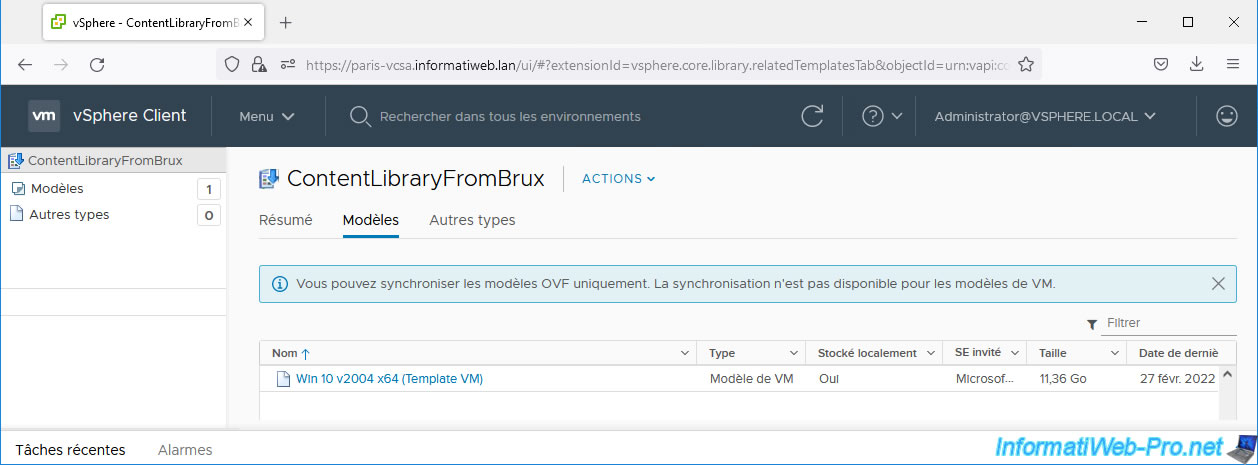Viewport: 1258px width, 465px height.
Task: Bookmark this page with the star icon
Action: (1026, 64)
